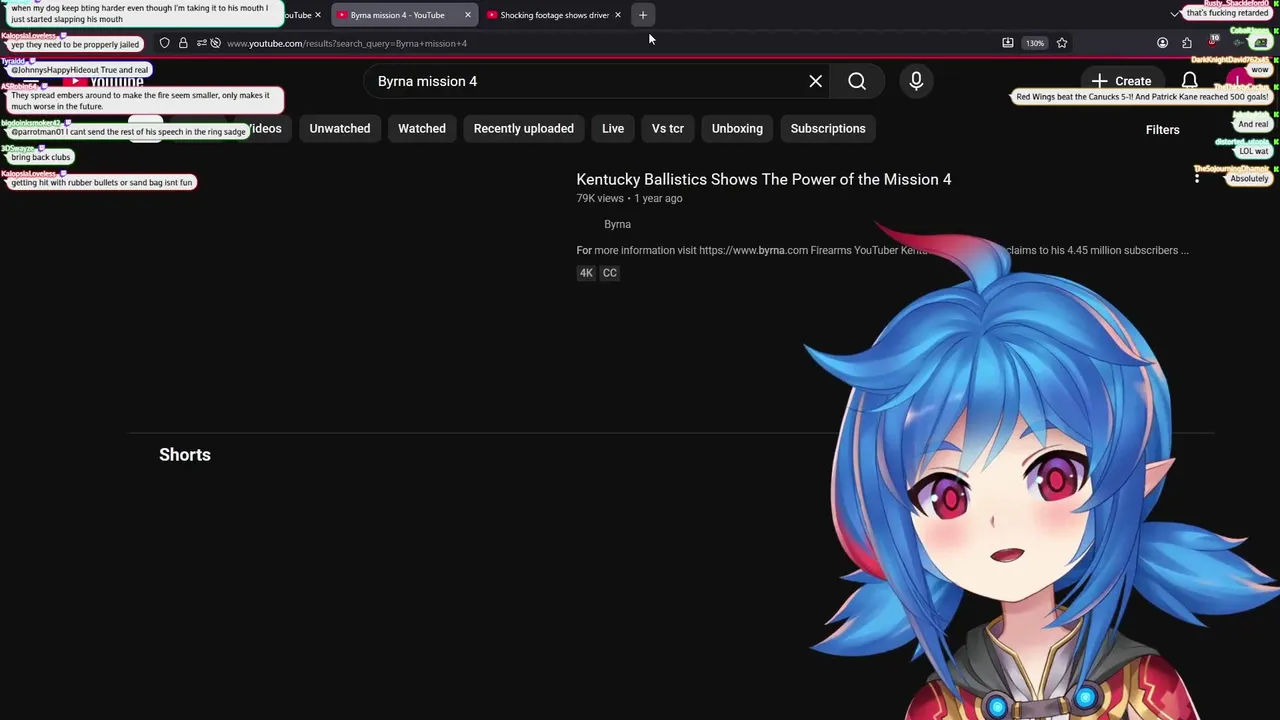Switch to Shocking footage shows driver tab

554,15
